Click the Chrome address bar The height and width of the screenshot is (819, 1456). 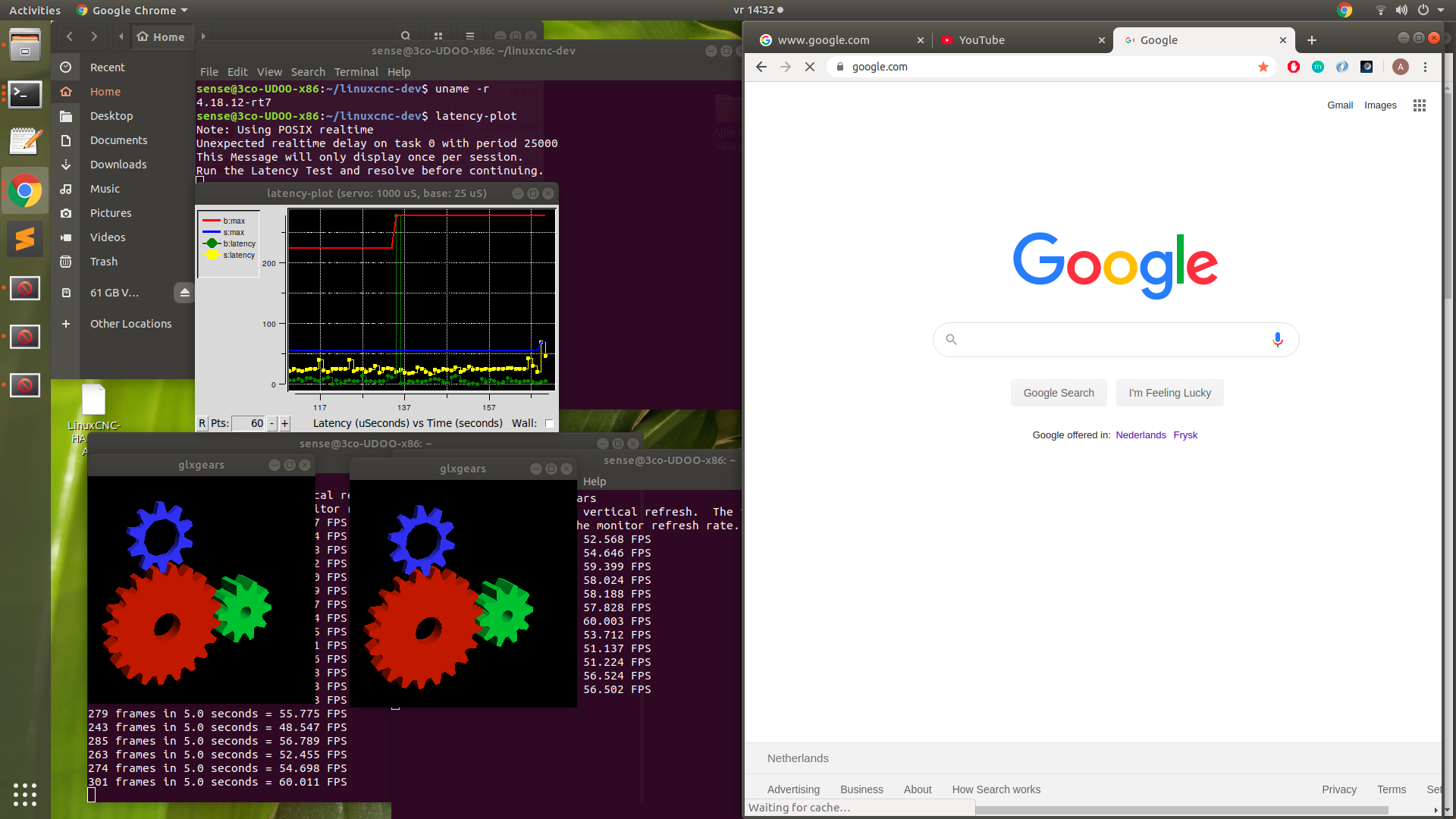(1050, 67)
